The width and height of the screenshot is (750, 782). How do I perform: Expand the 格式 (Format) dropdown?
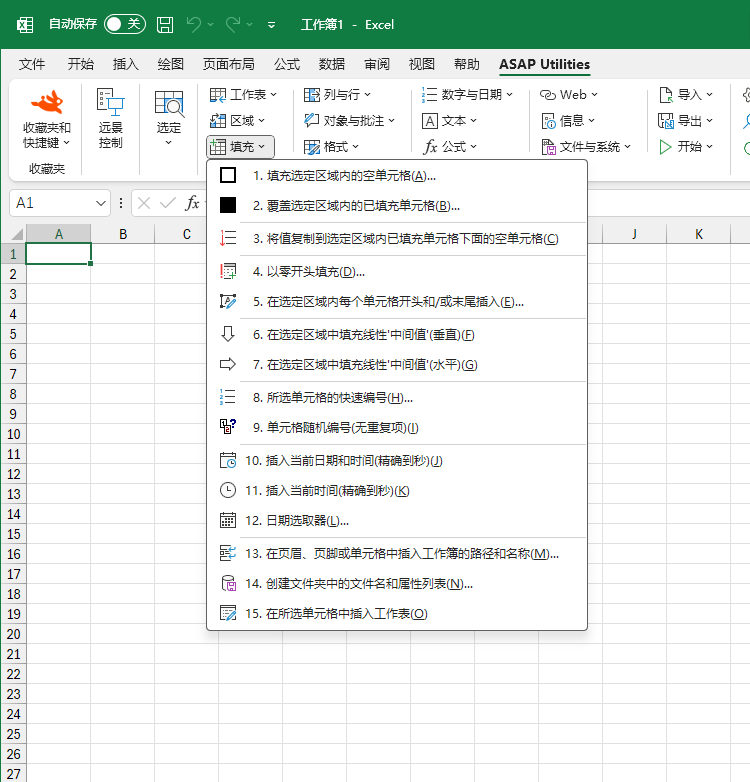click(x=331, y=147)
